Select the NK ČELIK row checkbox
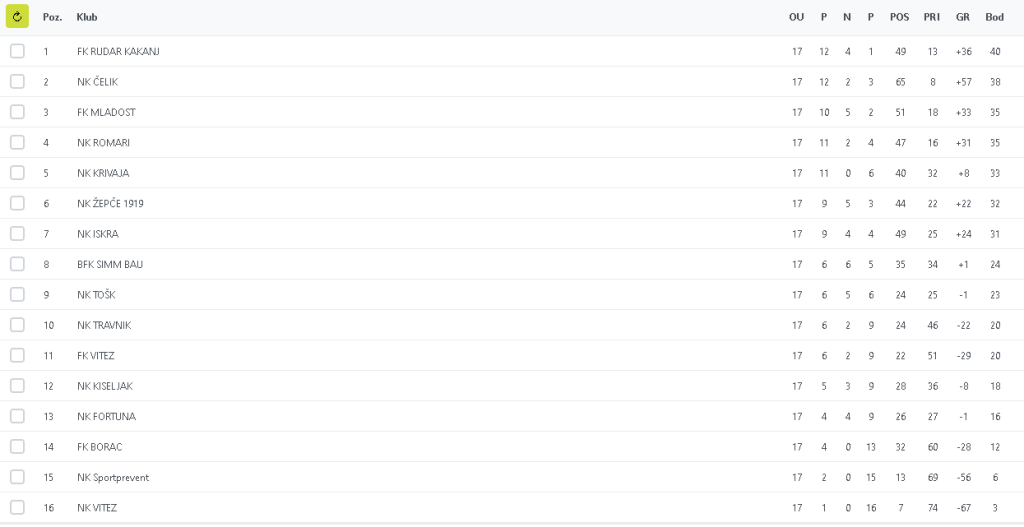 17,82
